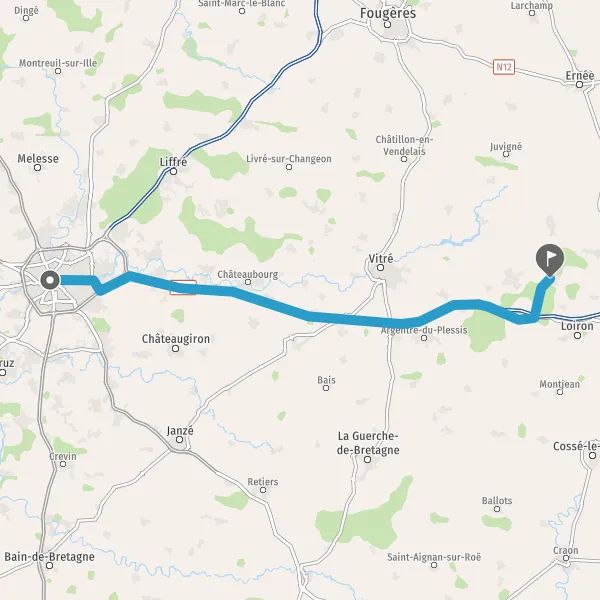Click the Ernée town label
Screen dimensions: 600x600
580,75
